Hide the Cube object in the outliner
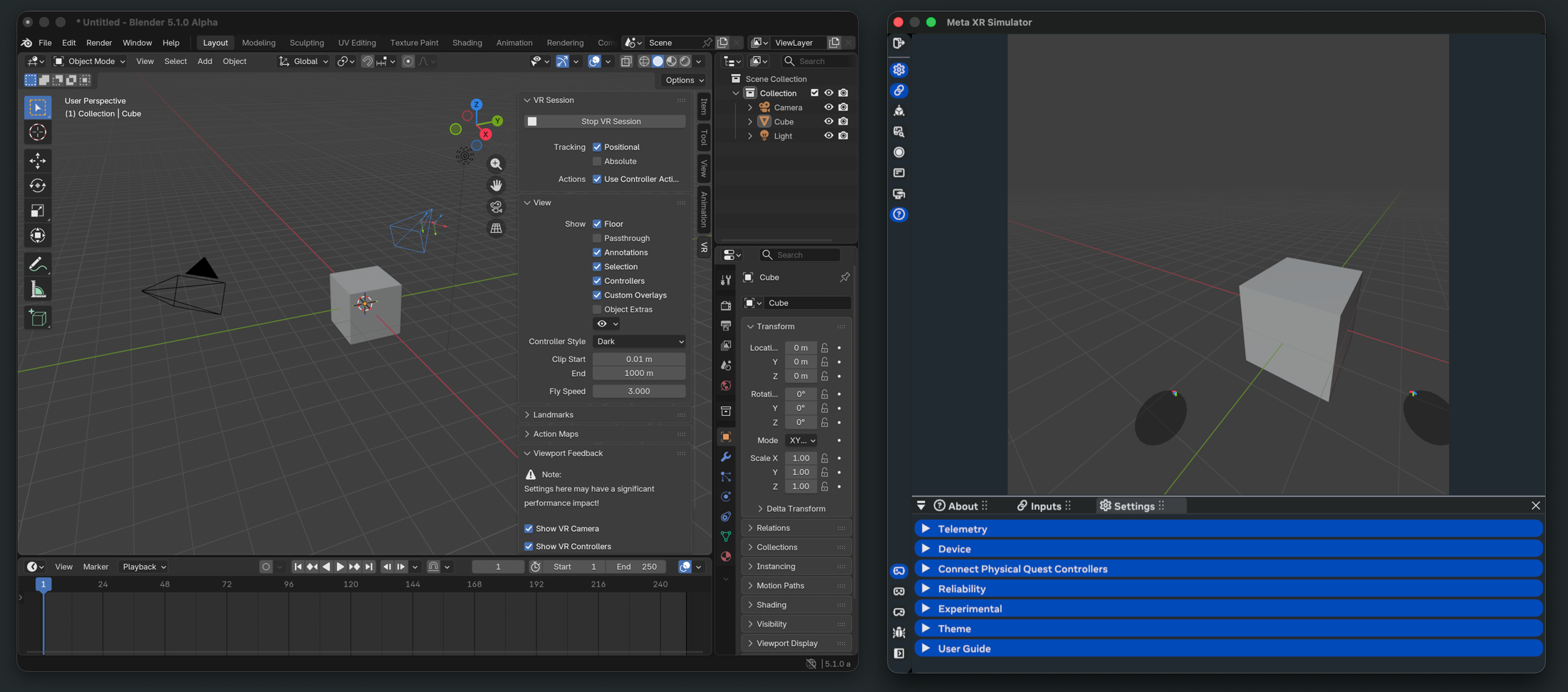Image resolution: width=1568 pixels, height=692 pixels. [829, 122]
